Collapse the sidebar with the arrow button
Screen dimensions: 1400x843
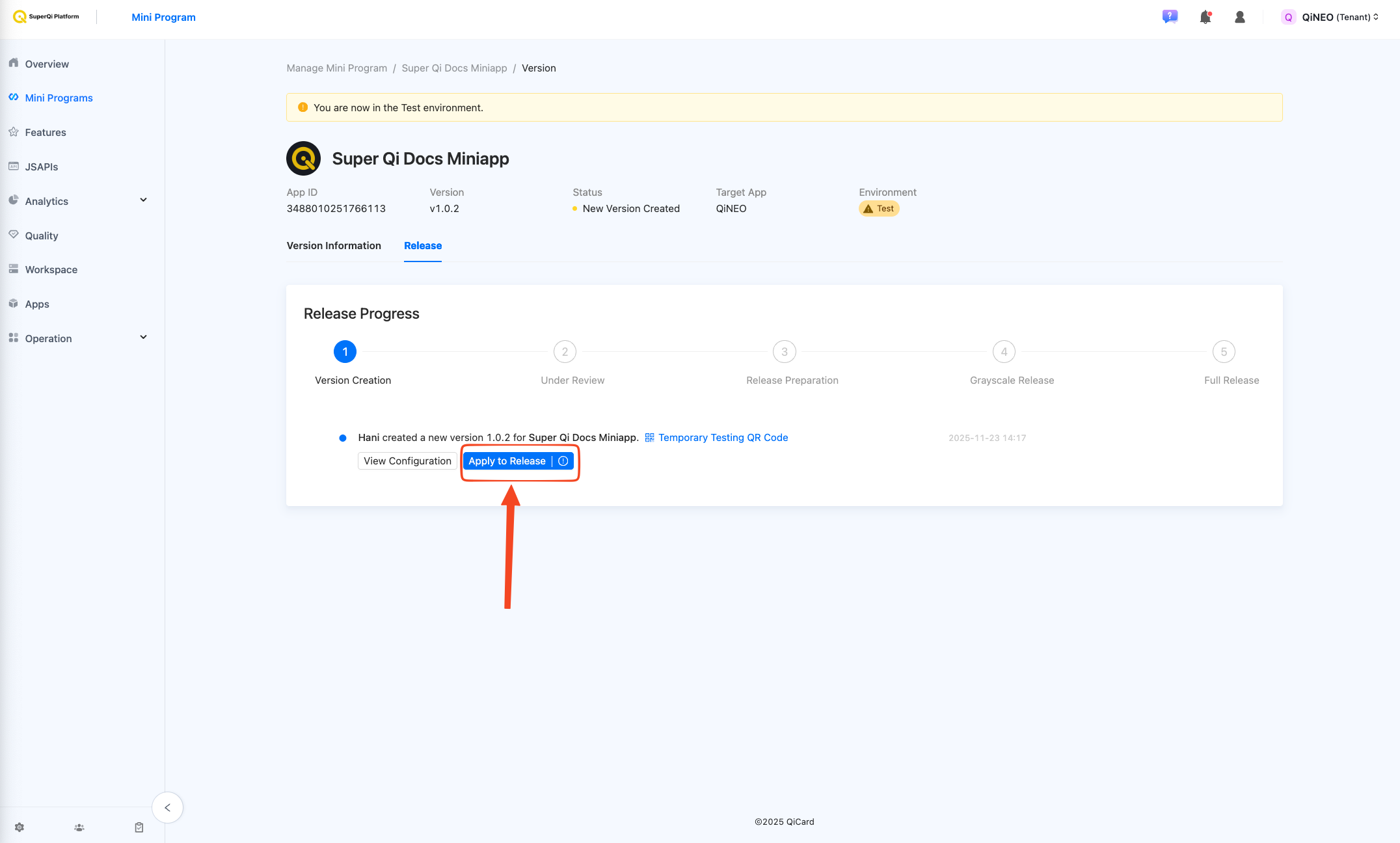pos(167,808)
